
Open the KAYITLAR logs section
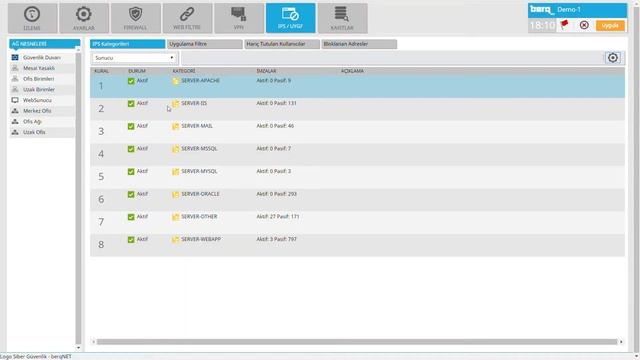tap(342, 18)
